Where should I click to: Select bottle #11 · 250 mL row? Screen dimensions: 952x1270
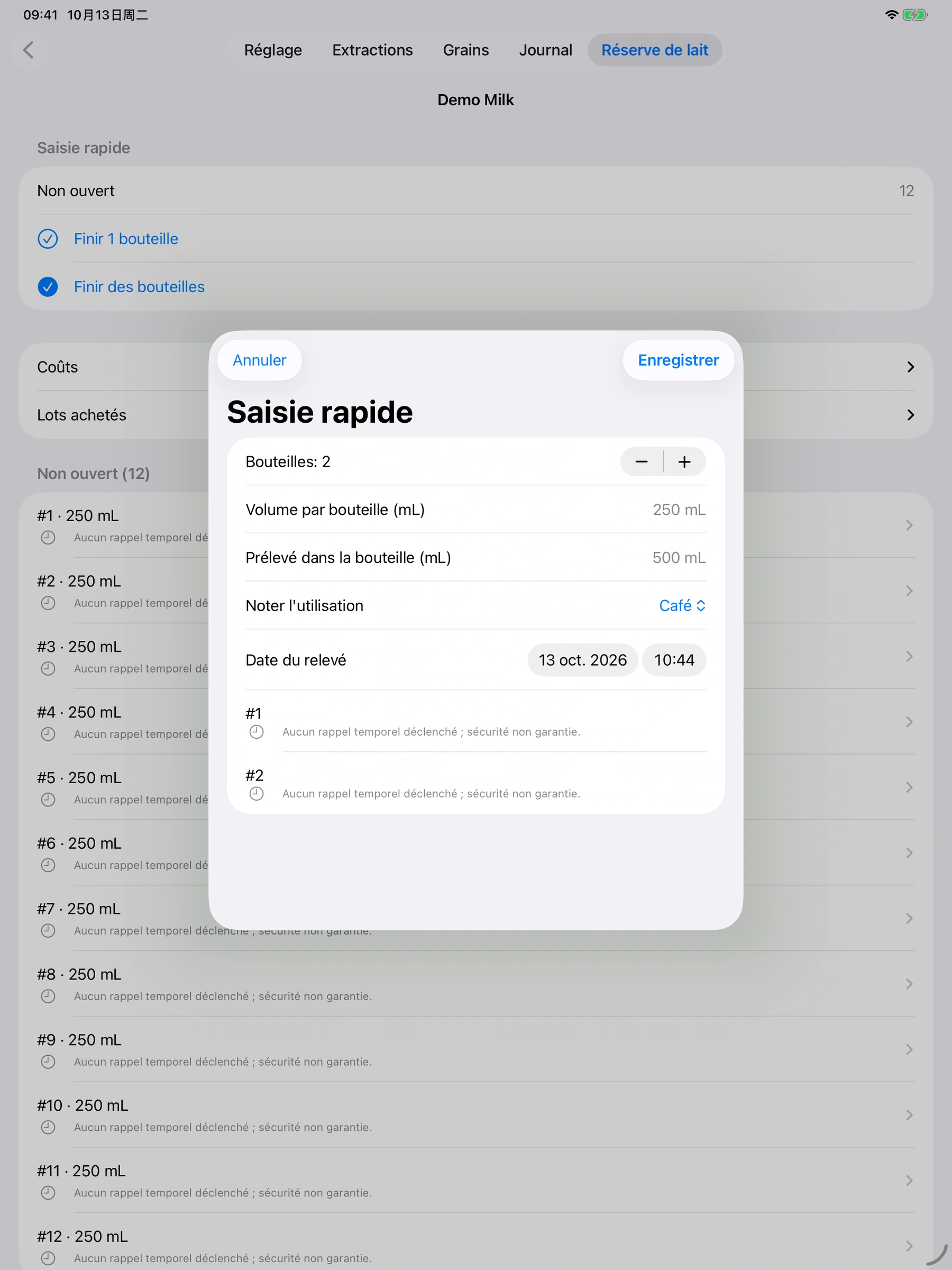(475, 1181)
